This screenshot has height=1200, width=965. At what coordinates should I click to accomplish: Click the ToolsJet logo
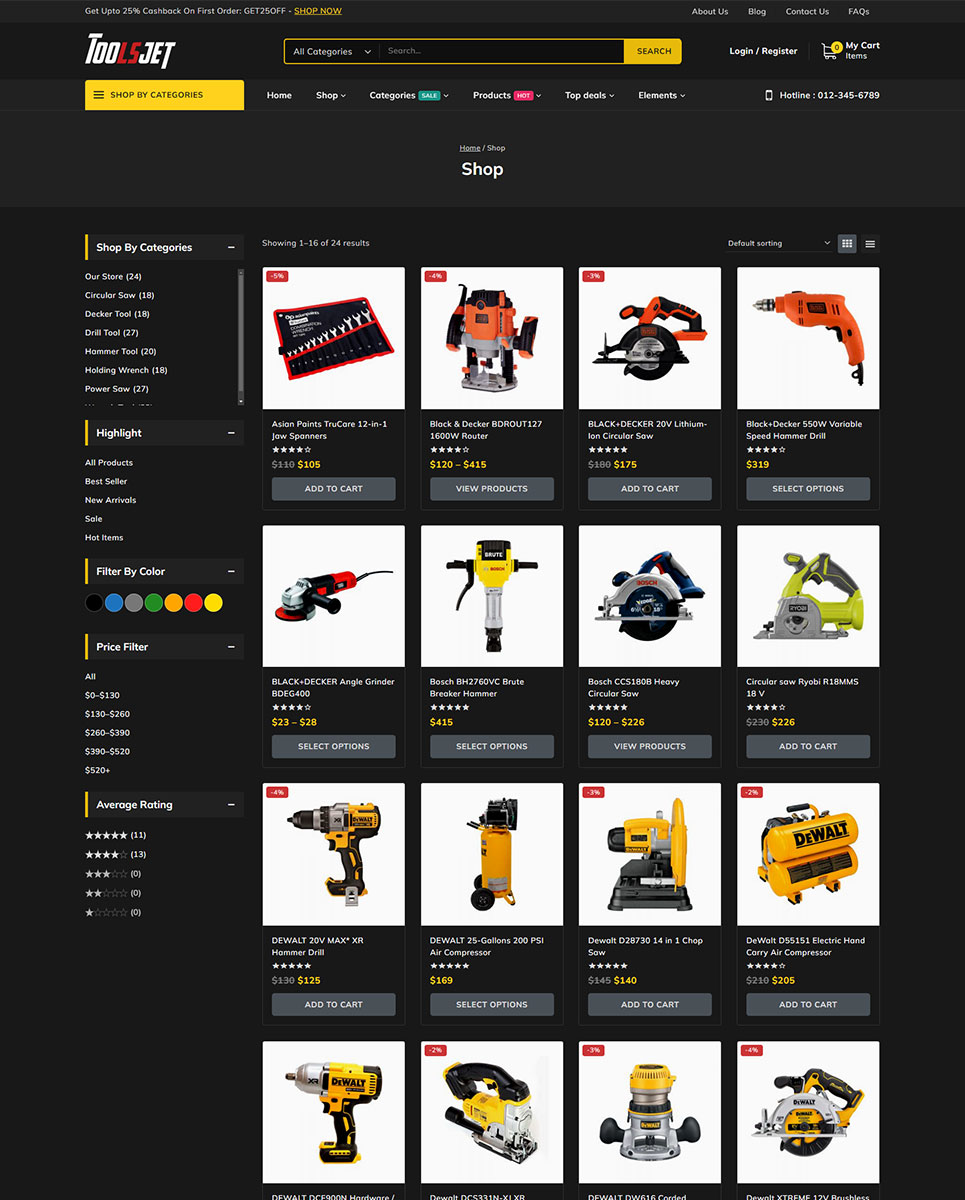click(130, 51)
